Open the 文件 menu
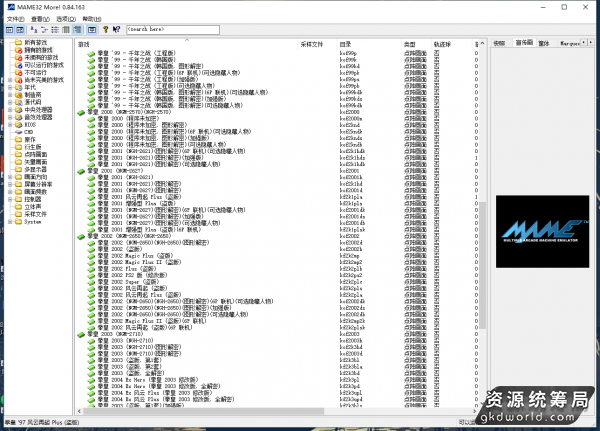Image resolution: width=600 pixels, height=431 pixels. pyautogui.click(x=15, y=19)
